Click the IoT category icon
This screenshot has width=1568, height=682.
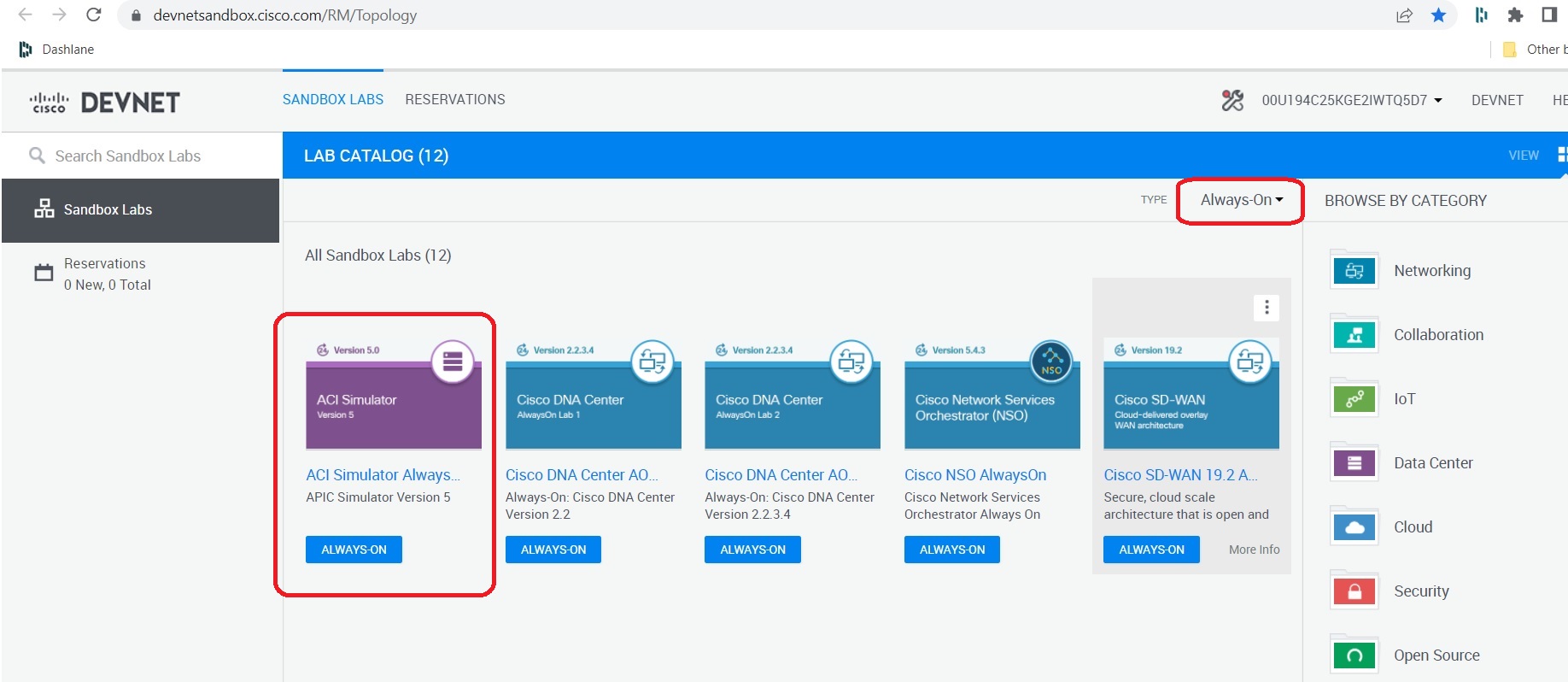1354,399
